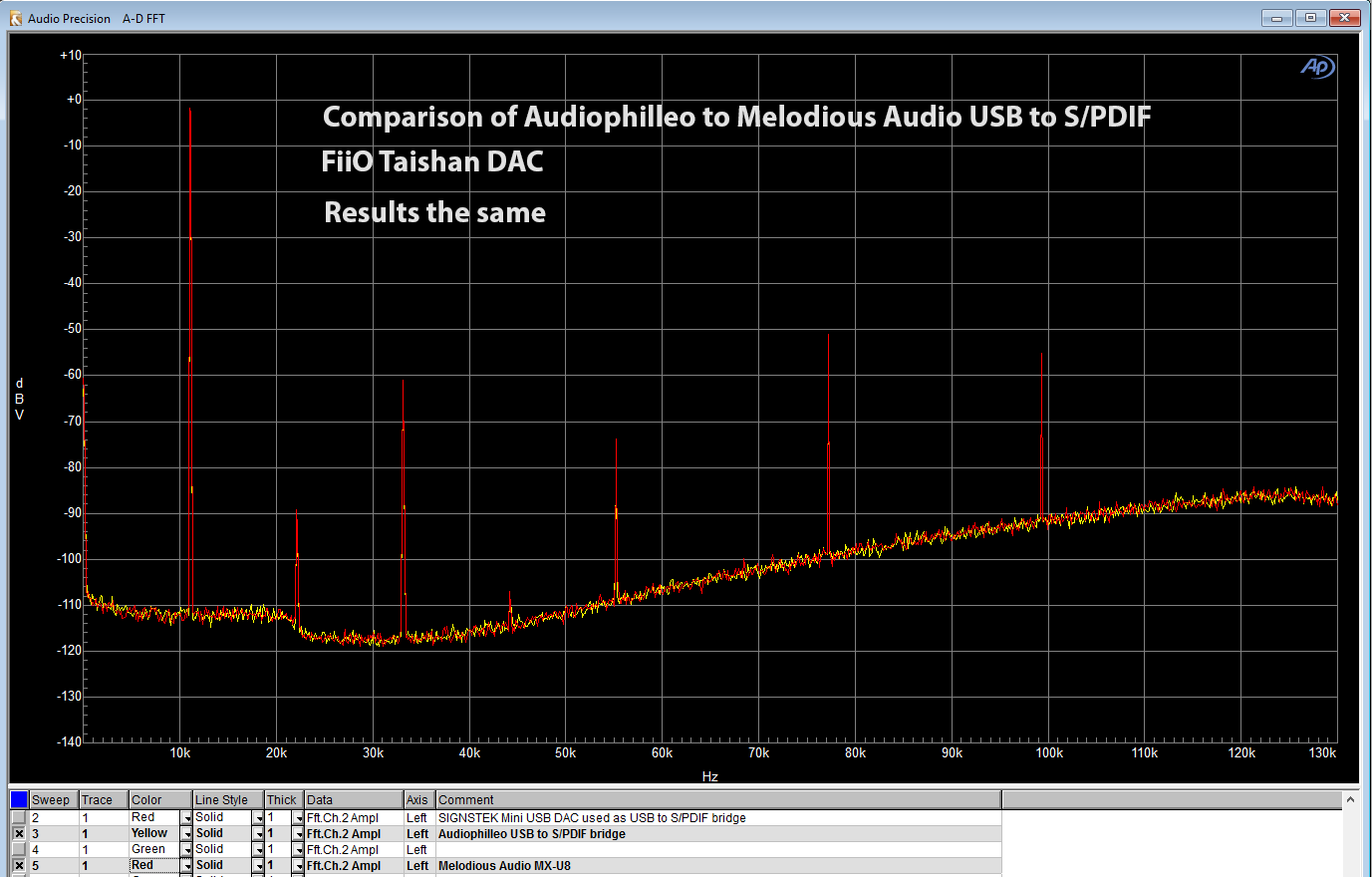The width and height of the screenshot is (1372, 877).
Task: Click the Thick column header
Action: click(x=284, y=799)
